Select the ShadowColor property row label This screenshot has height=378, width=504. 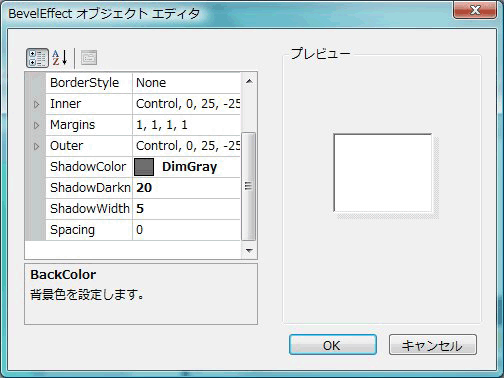[x=88, y=167]
